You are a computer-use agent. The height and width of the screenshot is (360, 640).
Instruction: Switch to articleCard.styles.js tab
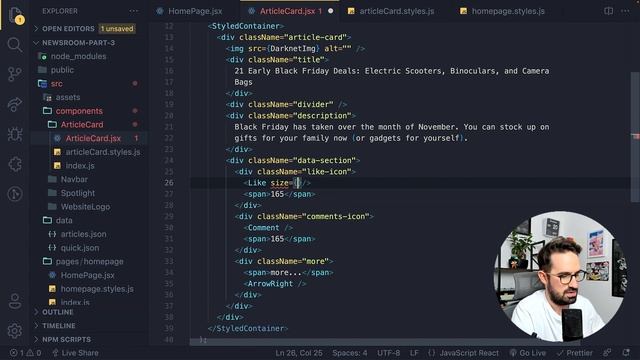pyautogui.click(x=391, y=11)
